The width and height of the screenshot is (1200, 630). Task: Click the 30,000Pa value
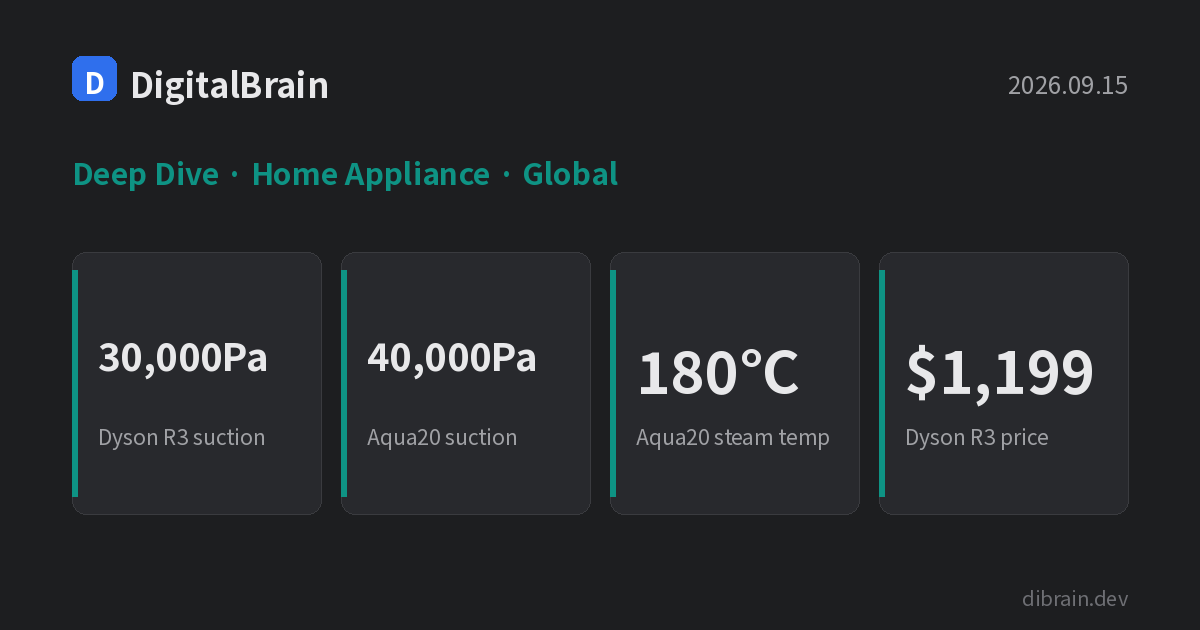click(183, 357)
